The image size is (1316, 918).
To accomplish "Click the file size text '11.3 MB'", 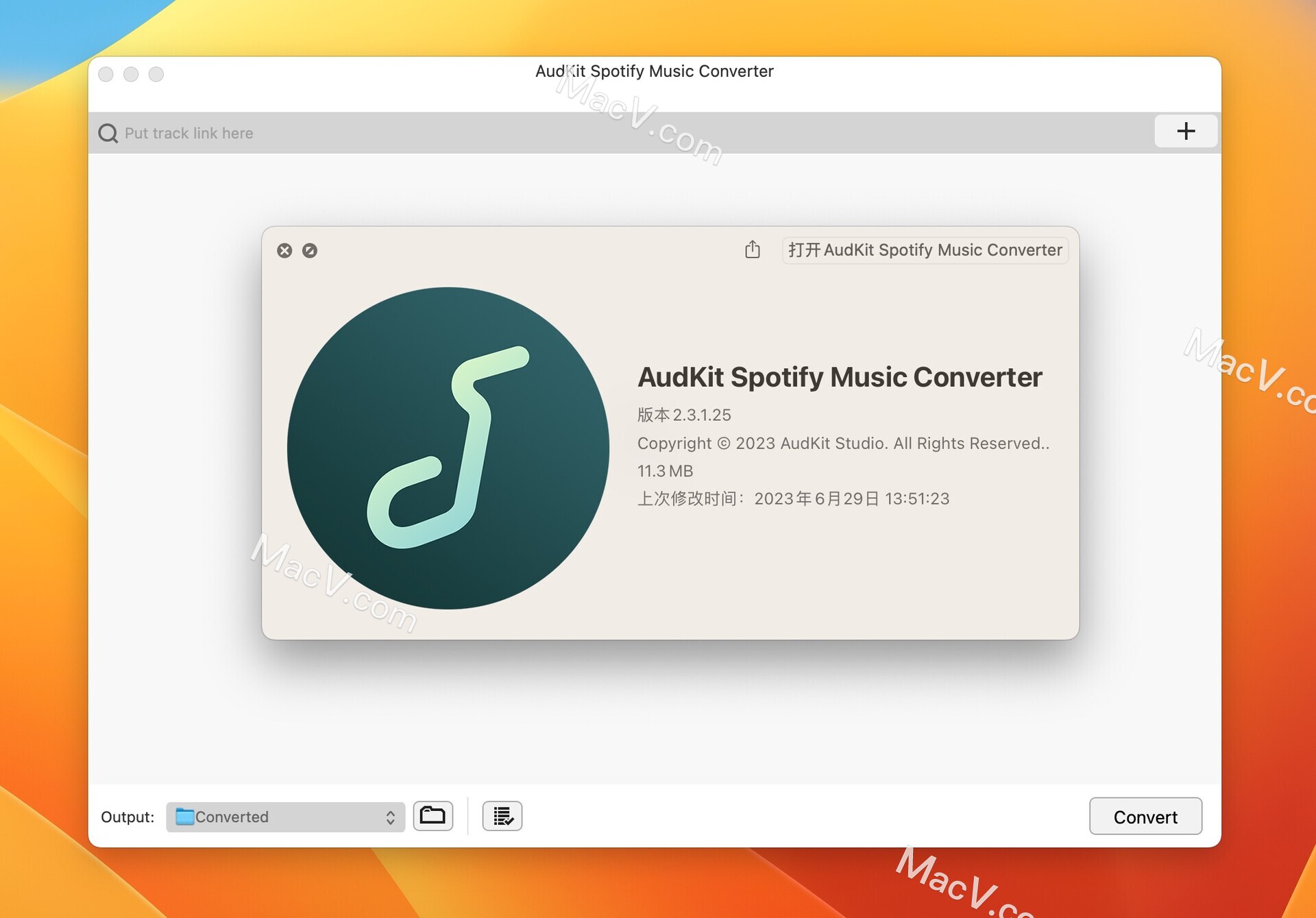I will pos(665,471).
